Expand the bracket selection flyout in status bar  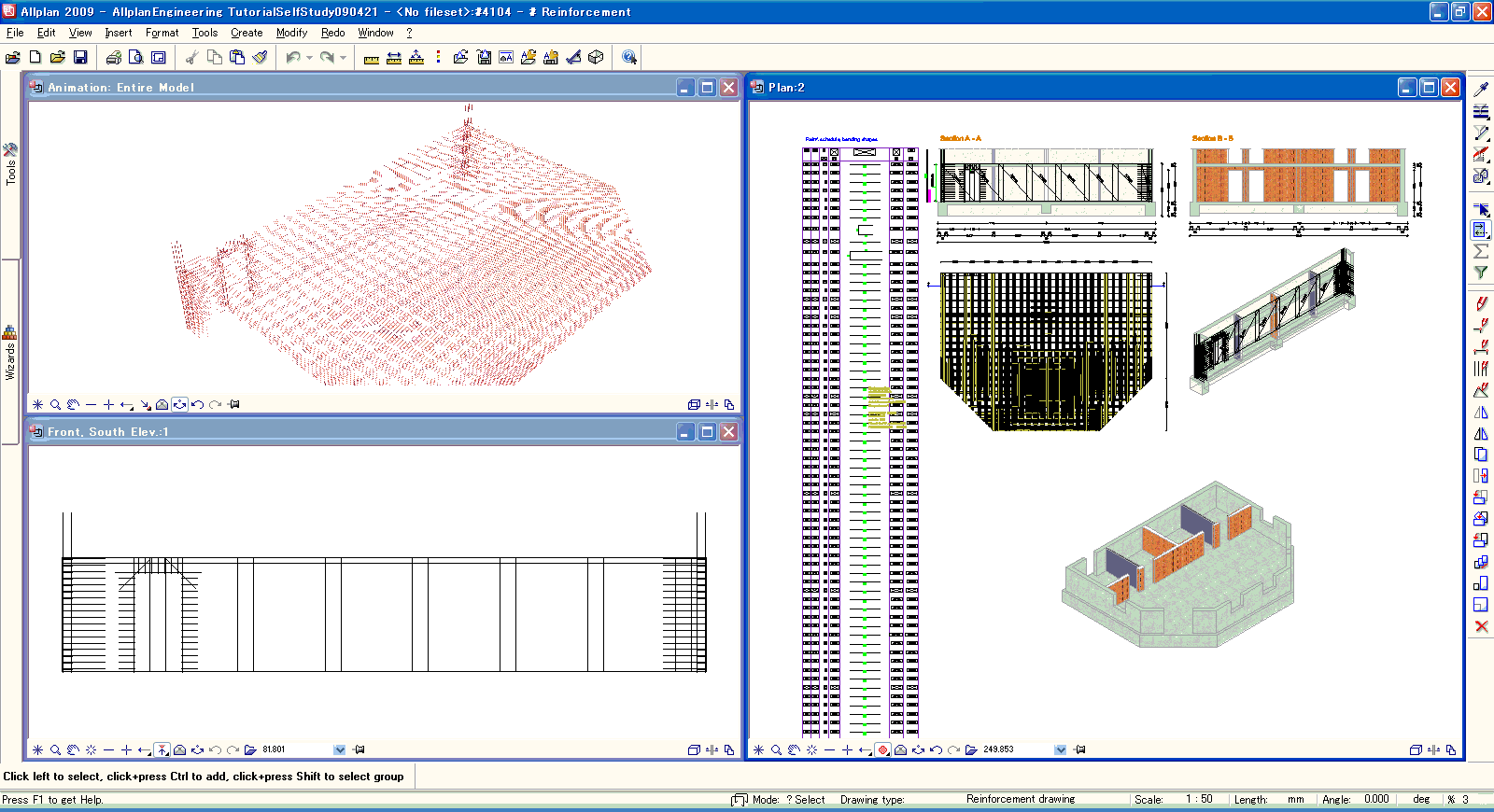tap(740, 800)
